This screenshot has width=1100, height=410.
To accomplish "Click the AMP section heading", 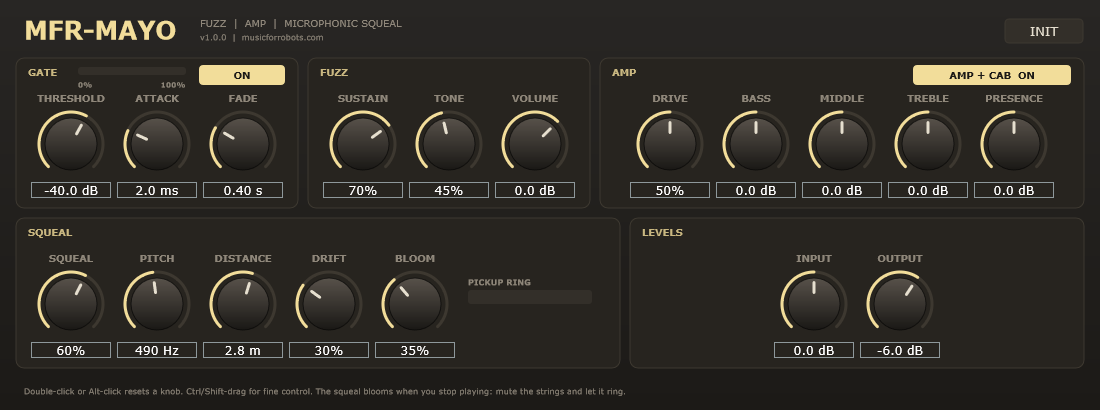I will 624,72.
